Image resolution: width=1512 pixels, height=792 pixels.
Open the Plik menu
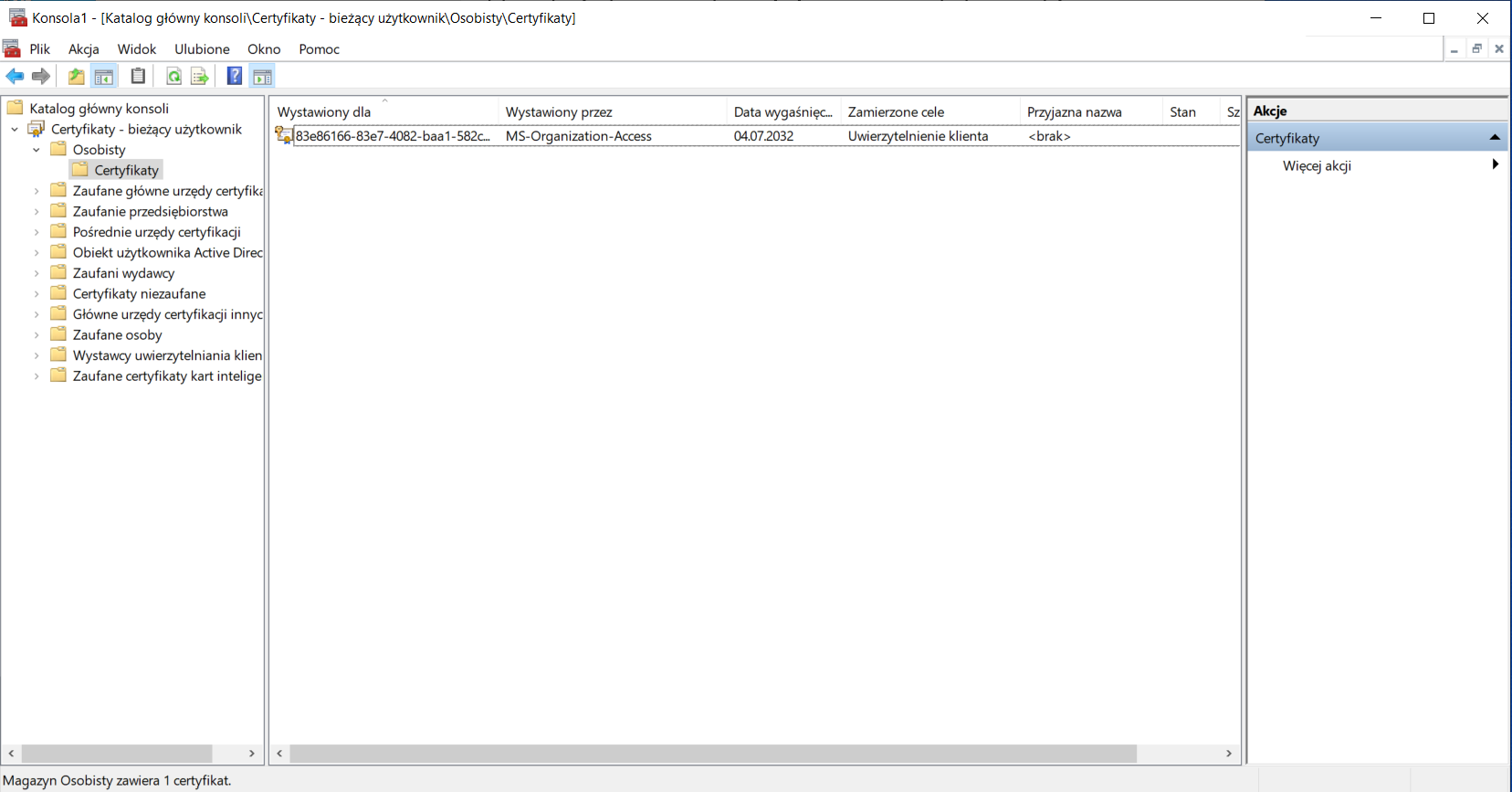pyautogui.click(x=39, y=49)
